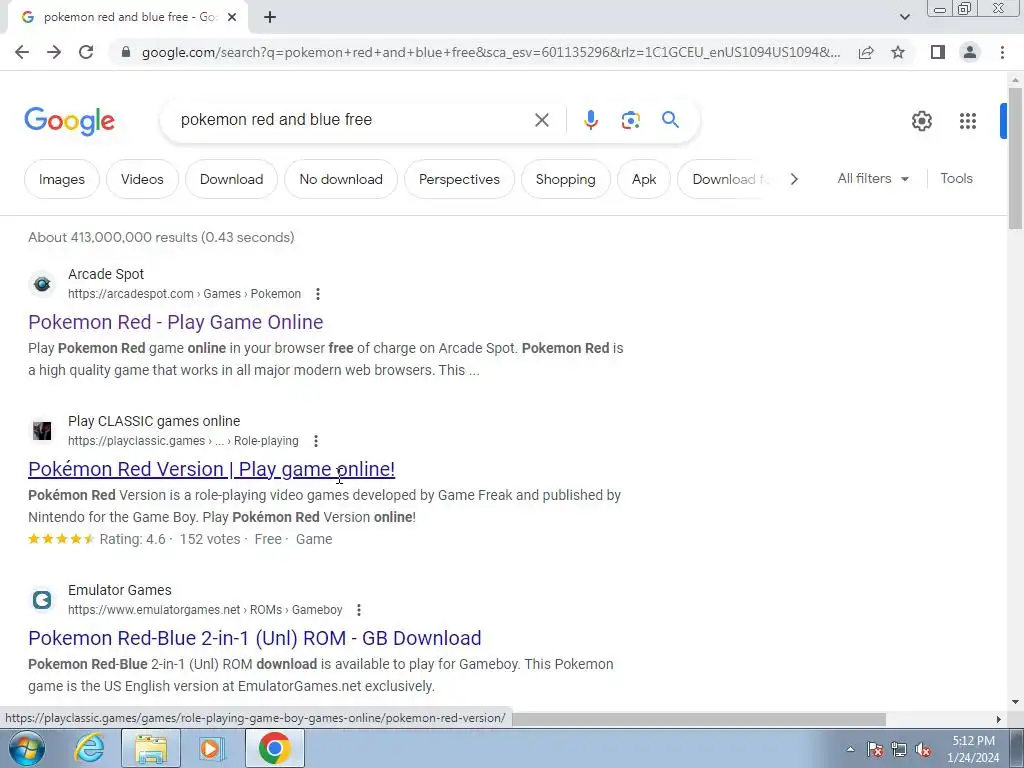Open Pokemon Red - Play Game Online

click(x=176, y=322)
